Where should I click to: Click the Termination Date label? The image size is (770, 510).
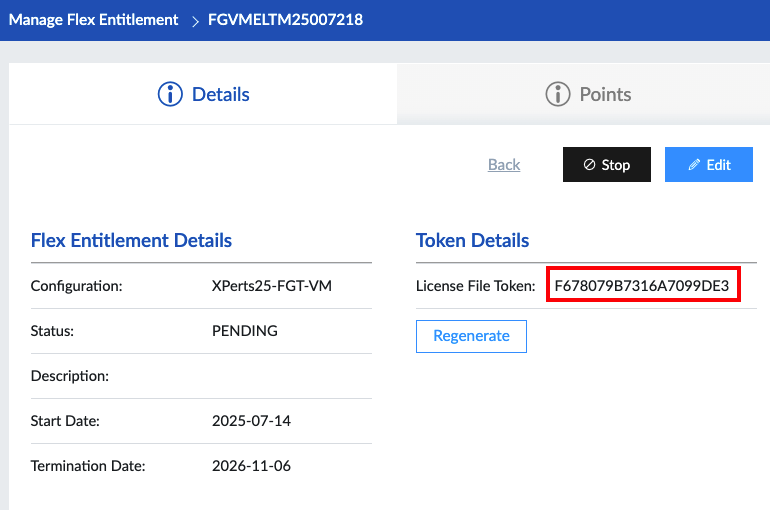pyautogui.click(x=88, y=466)
